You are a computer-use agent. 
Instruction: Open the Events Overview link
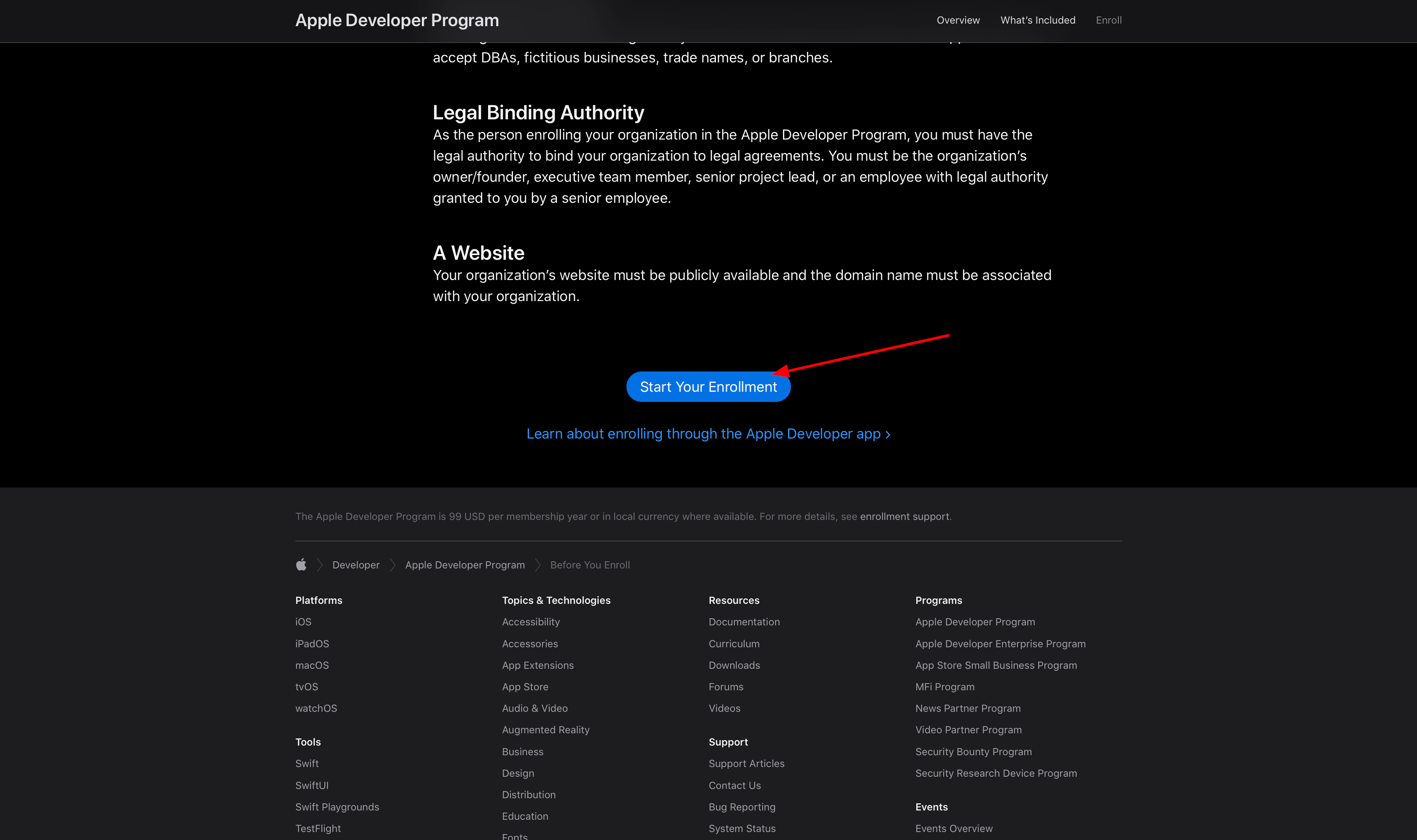[x=953, y=828]
